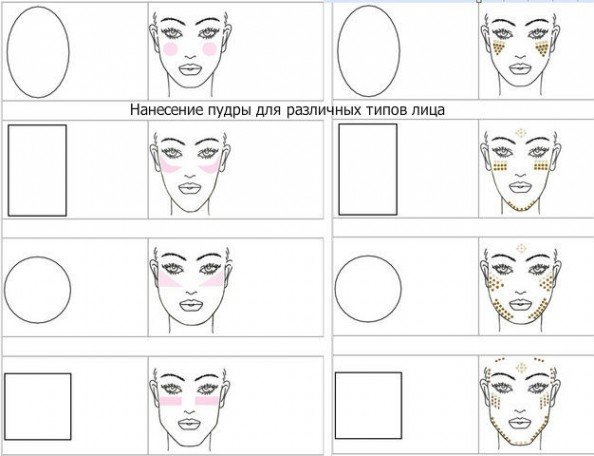Click the oval shape in the powder column
The height and width of the screenshot is (456, 594).
coord(369,51)
